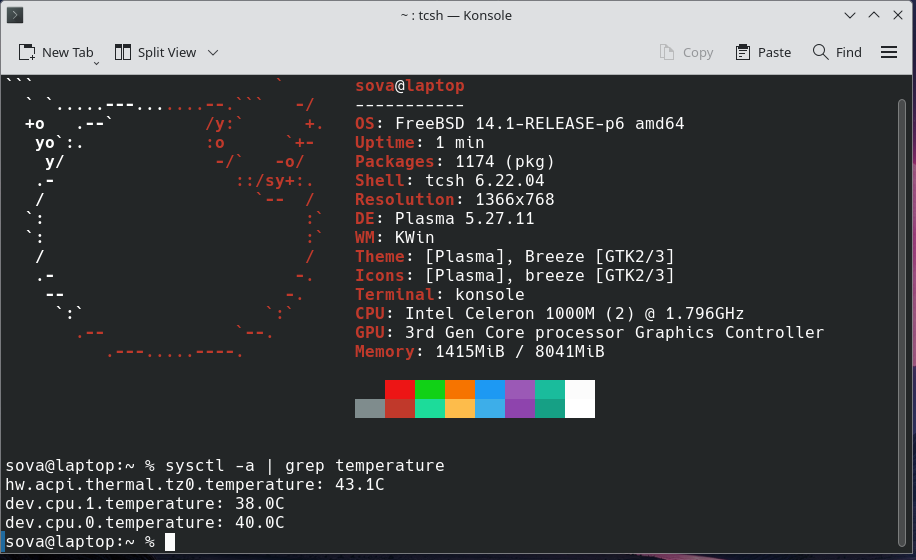Click the Memory 1415MiB / 8041MiB line
This screenshot has height=560, width=916.
(x=480, y=352)
